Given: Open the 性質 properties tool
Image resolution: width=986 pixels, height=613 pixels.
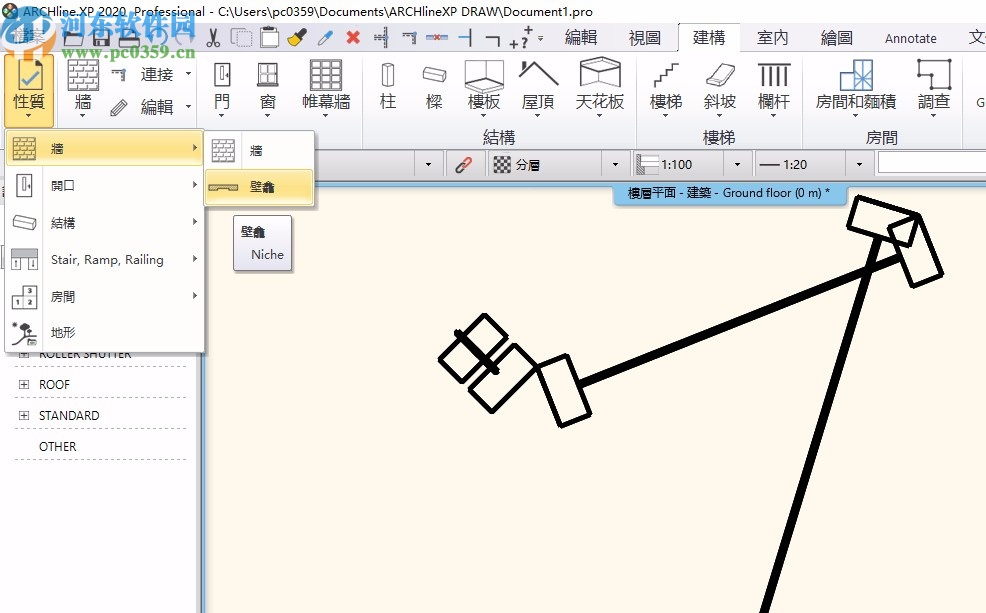Looking at the screenshot, I should [29, 90].
